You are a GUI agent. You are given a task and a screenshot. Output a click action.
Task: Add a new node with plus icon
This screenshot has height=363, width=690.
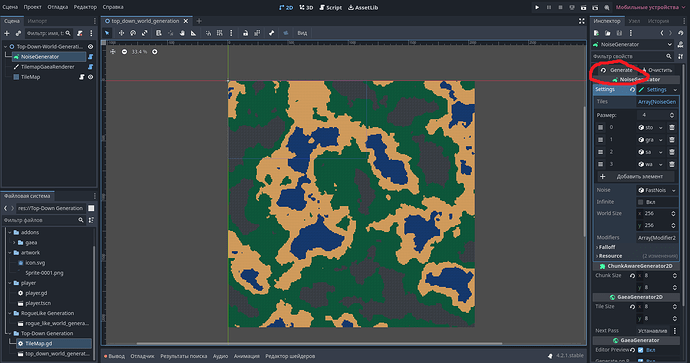[x=7, y=33]
